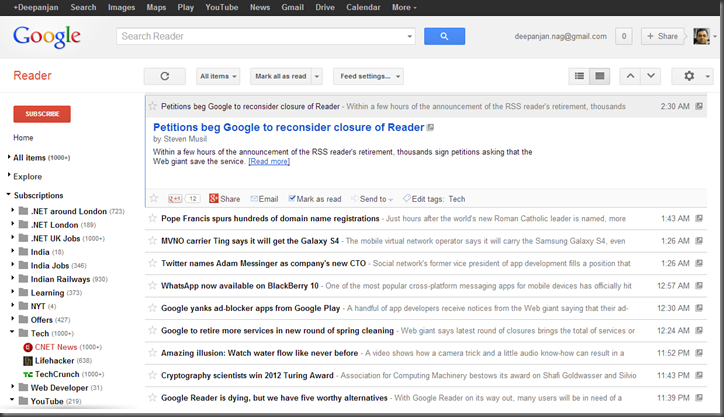Image resolution: width=724 pixels, height=417 pixels.
Task: Focus the Search Reader input field
Action: click(x=261, y=36)
